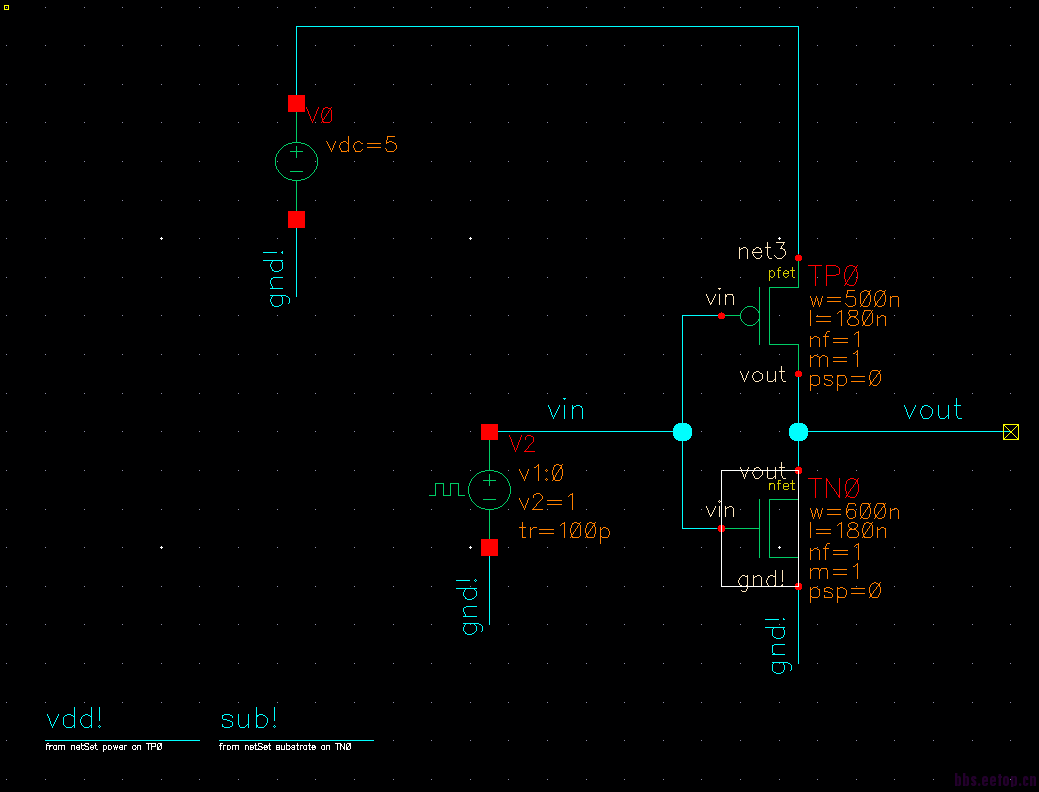Select the vin label at nfet gate
Image resolution: width=1039 pixels, height=792 pixels.
(720, 510)
